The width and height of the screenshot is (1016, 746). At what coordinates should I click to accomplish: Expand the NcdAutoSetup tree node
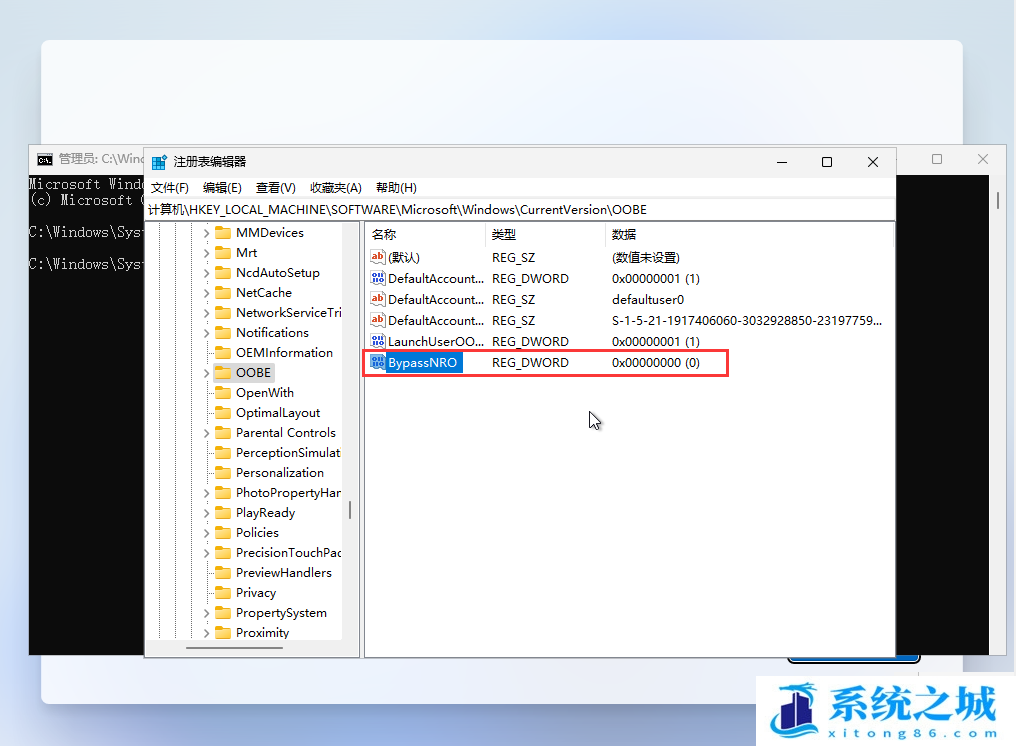[207, 273]
